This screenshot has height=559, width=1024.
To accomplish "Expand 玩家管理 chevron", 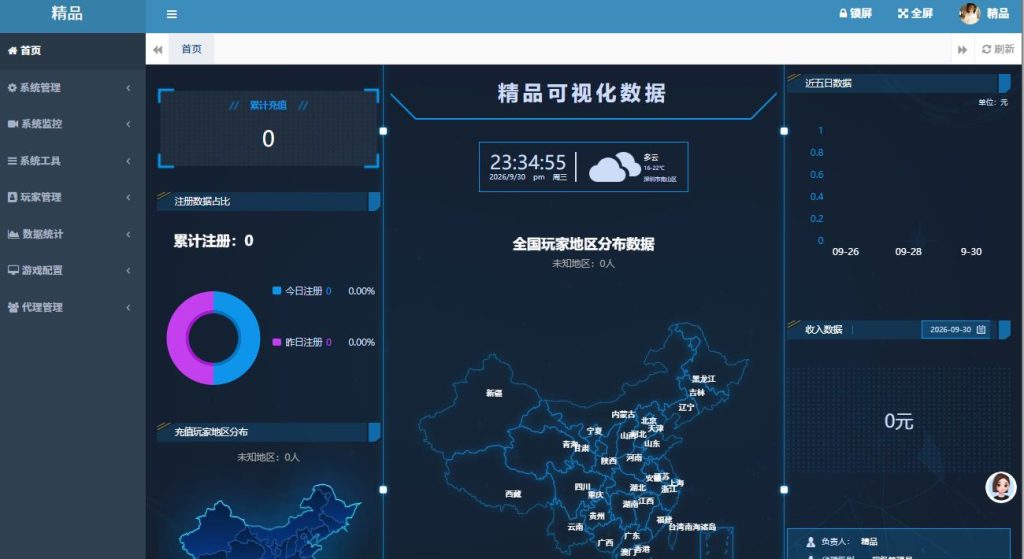I will click(x=128, y=197).
